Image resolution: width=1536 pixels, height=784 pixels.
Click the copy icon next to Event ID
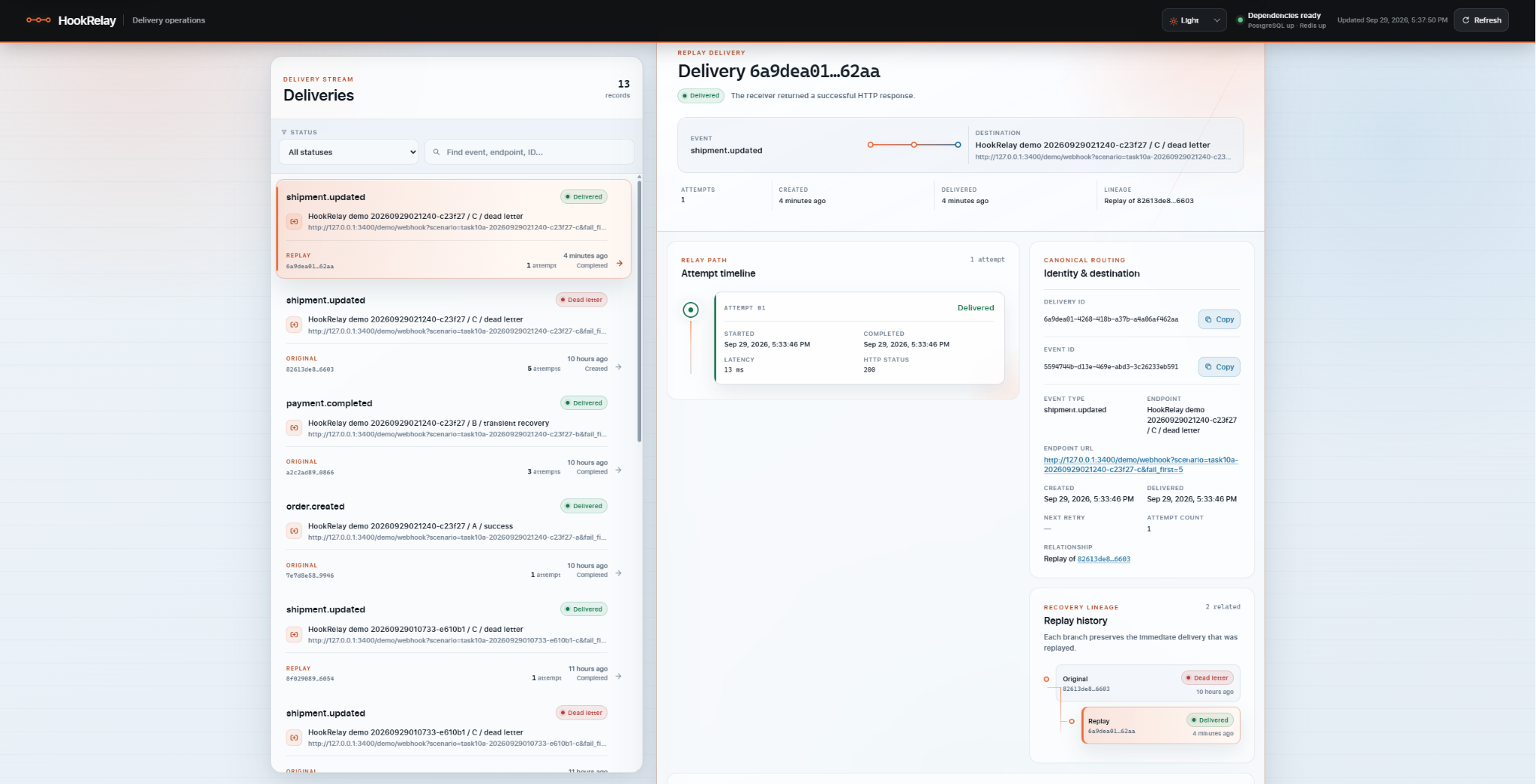(x=1208, y=367)
